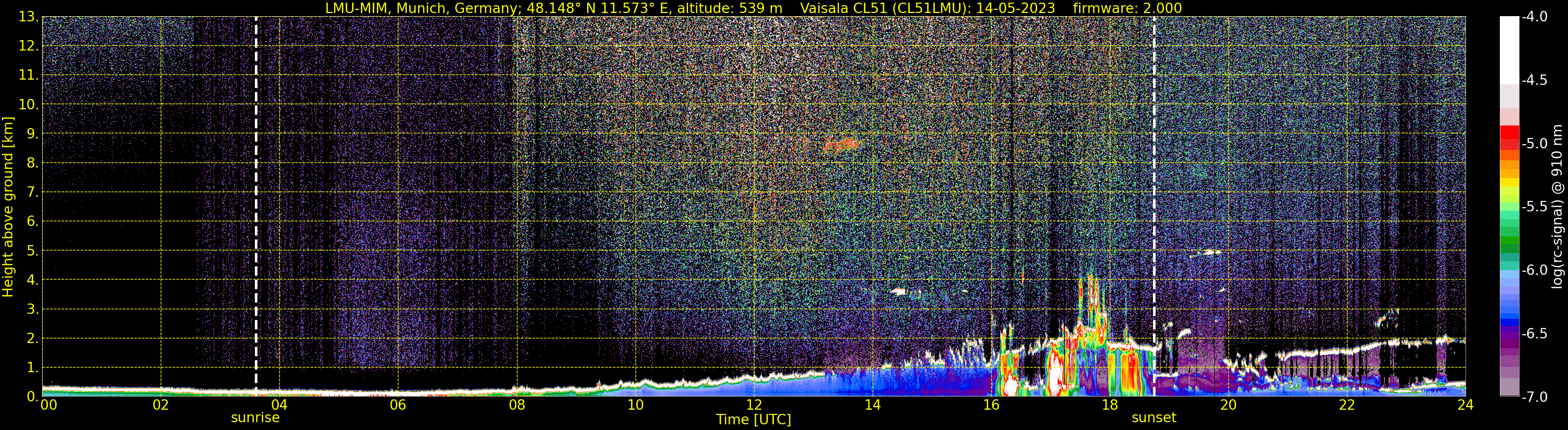The image size is (1568, 430).
Task: Click the colorbar value '-5.0'
Action: 1534,144
